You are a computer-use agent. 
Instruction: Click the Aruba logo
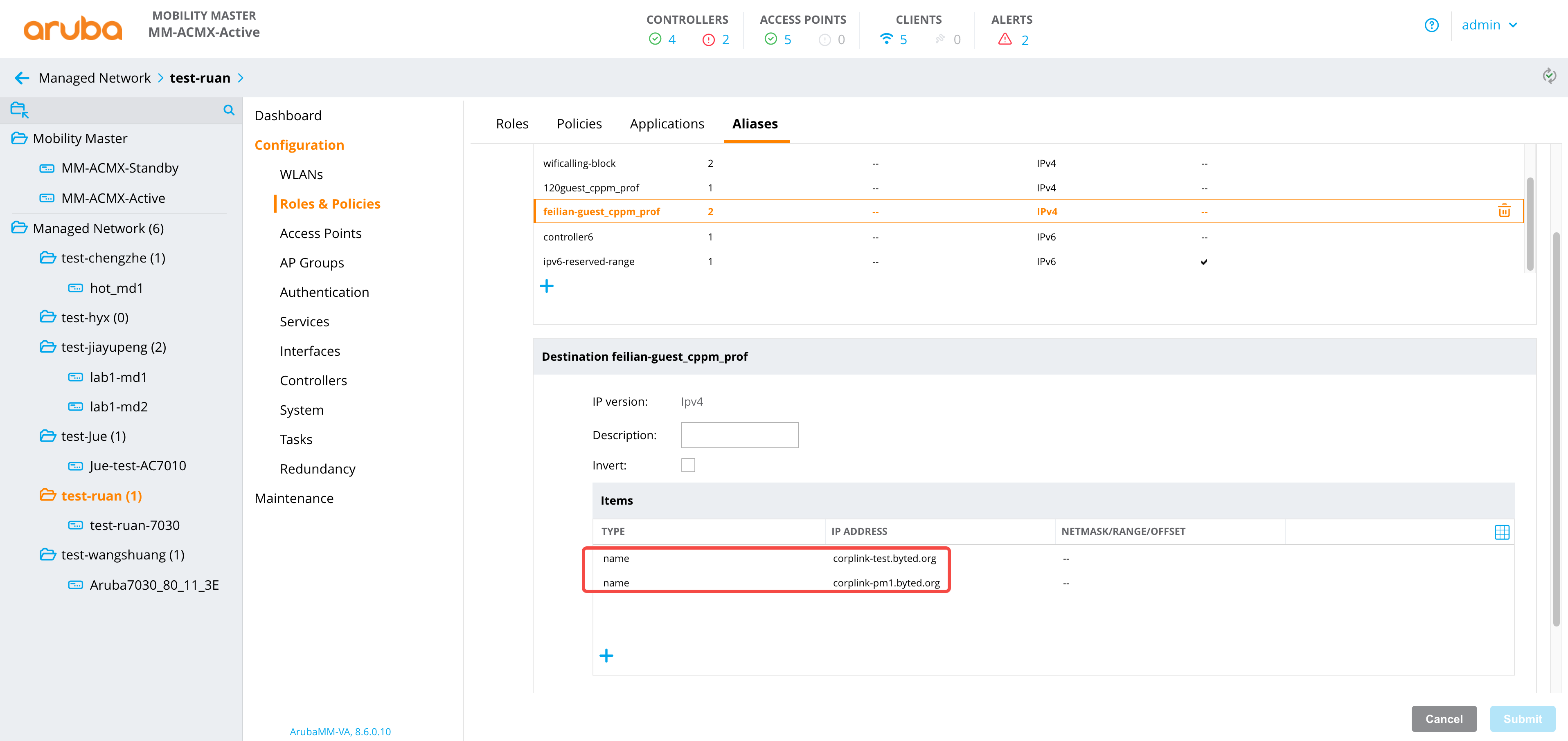point(72,29)
